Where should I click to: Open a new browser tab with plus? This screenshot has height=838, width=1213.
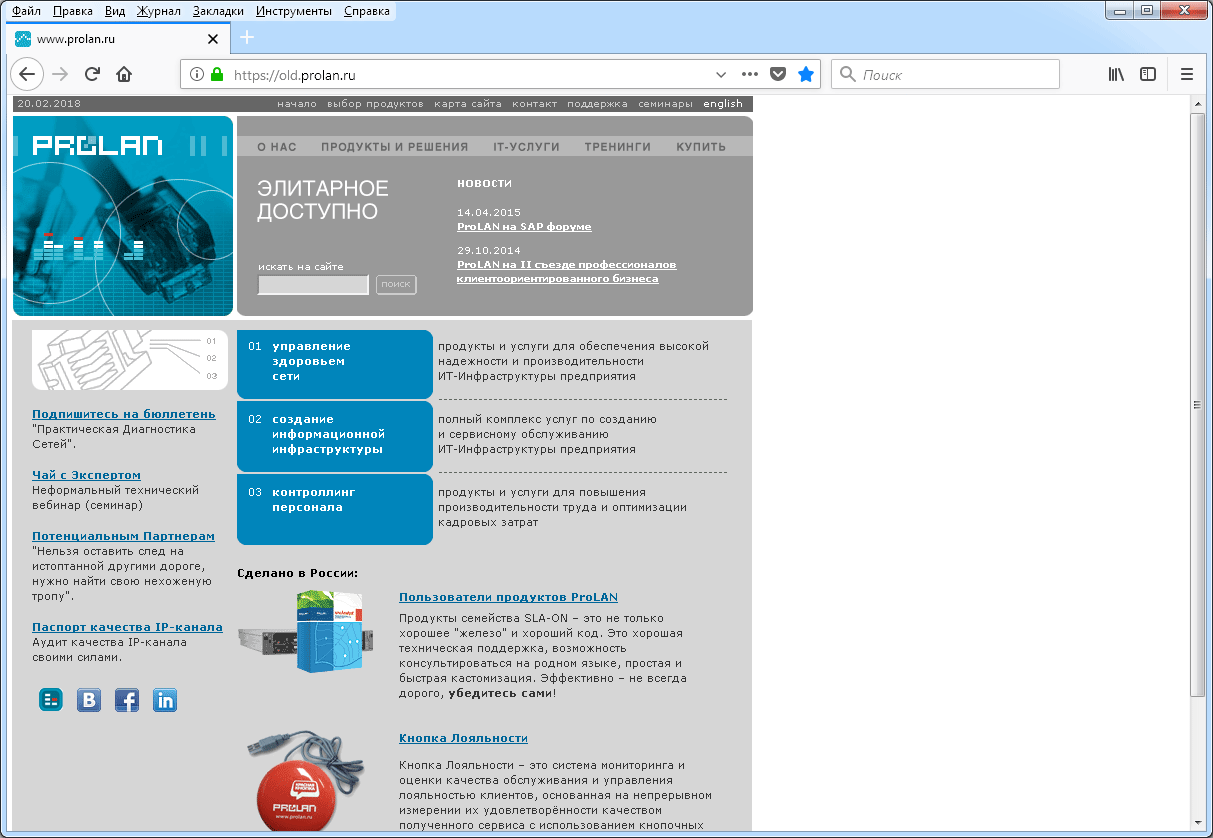247,38
